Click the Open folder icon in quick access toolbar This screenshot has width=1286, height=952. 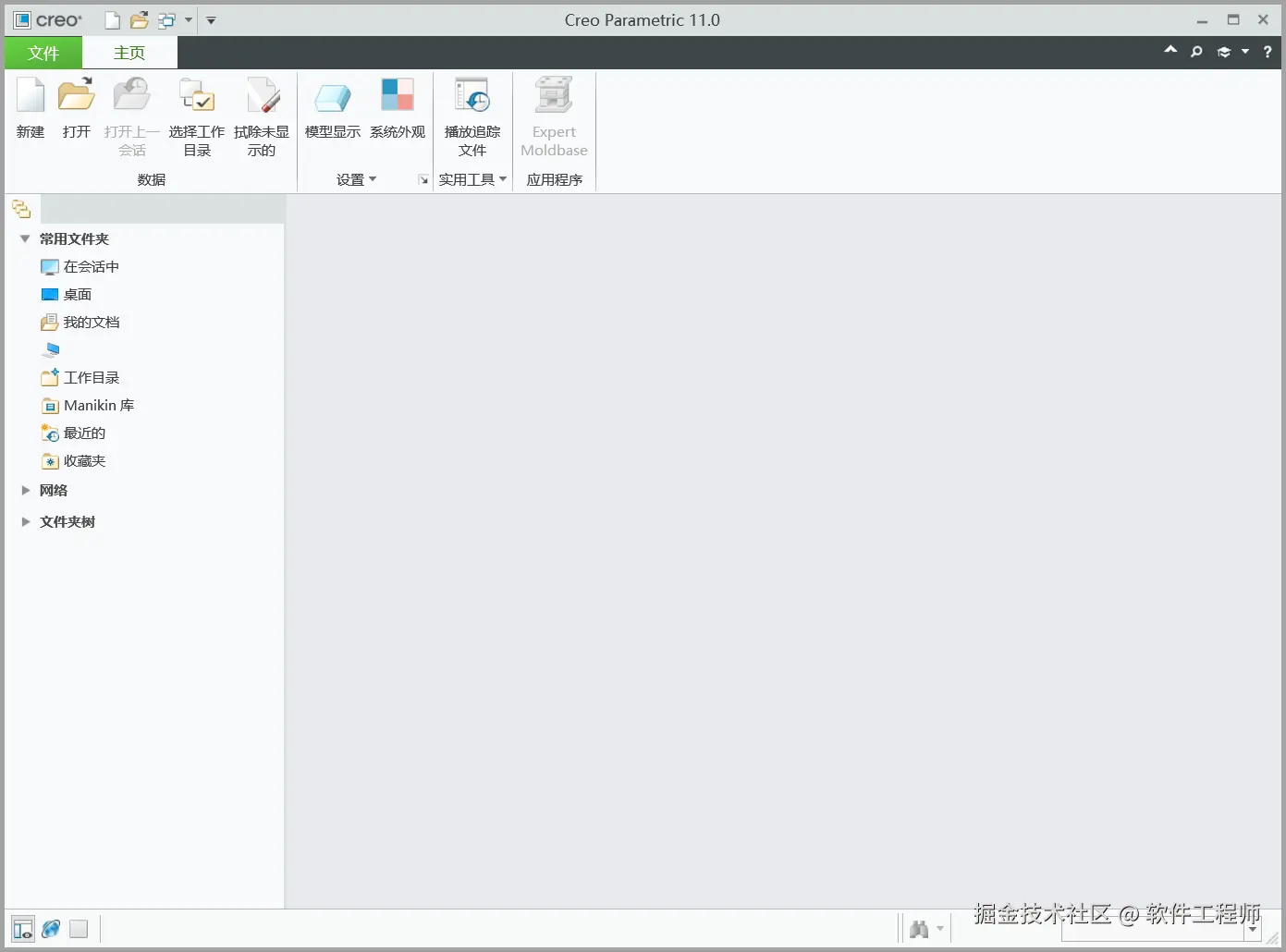[x=140, y=20]
